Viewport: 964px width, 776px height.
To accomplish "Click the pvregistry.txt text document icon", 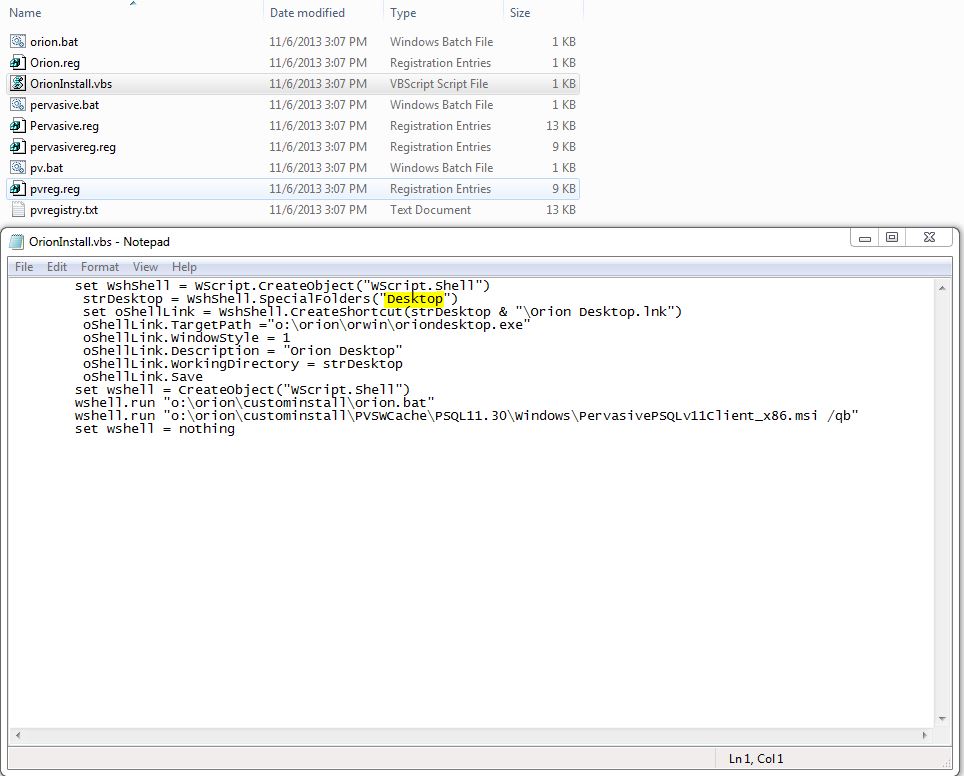I will pos(18,210).
